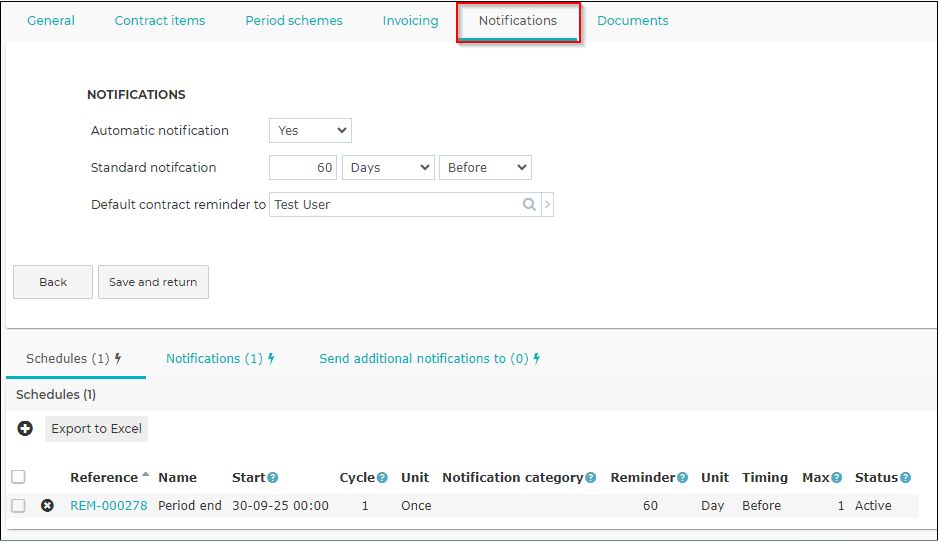This screenshot has width=938, height=543.
Task: Tick the checkbox for row REM-000278
Action: pyautogui.click(x=19, y=506)
